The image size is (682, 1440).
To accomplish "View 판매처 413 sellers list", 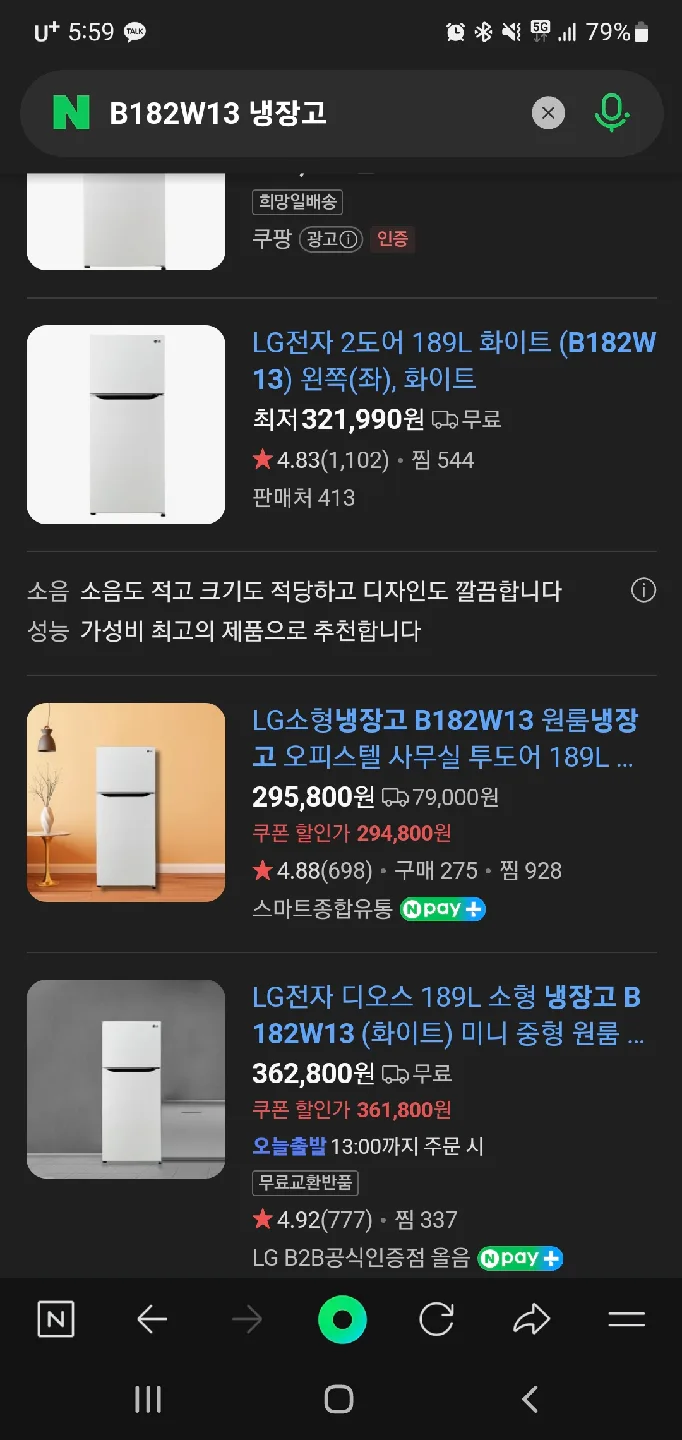I will click(x=304, y=497).
